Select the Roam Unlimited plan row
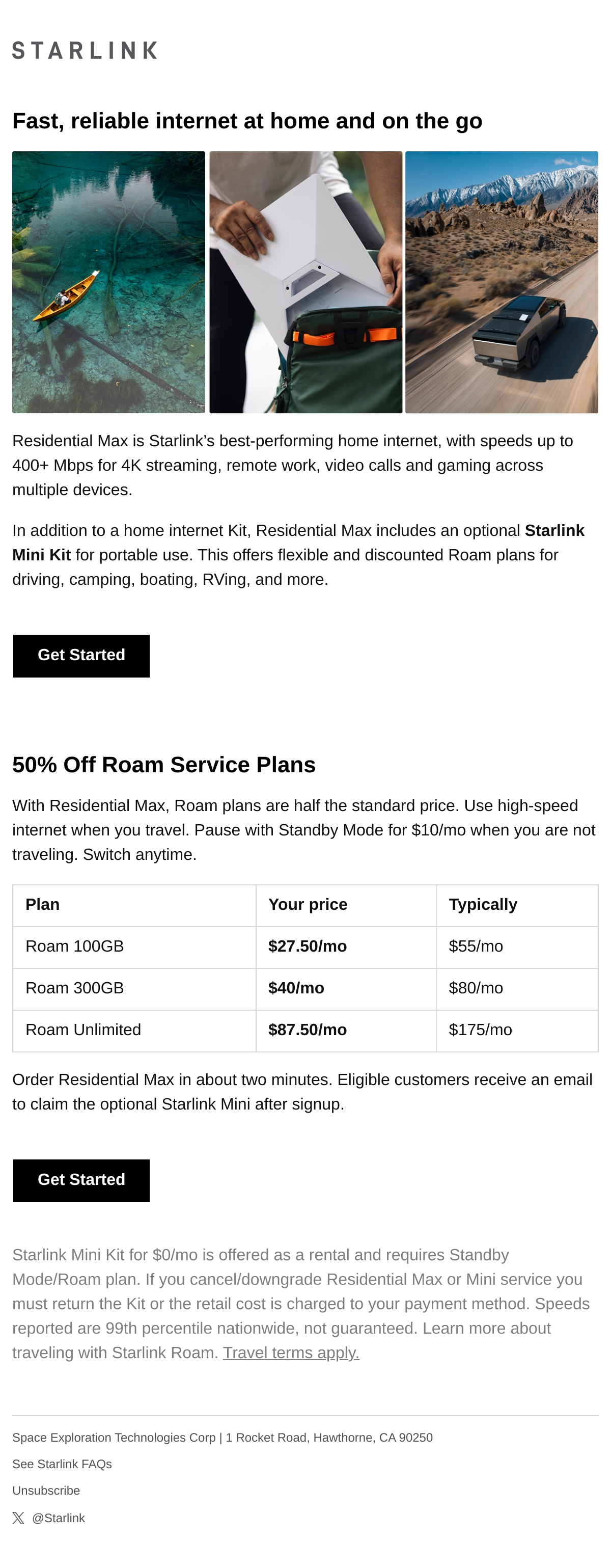Screen dimensions: 611x1568 (x=305, y=1031)
